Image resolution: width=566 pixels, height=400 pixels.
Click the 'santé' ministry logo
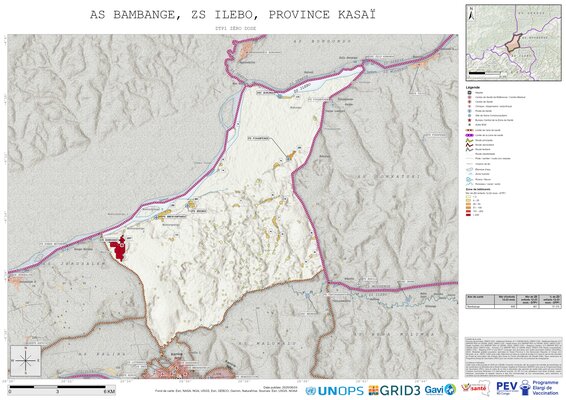click(476, 388)
